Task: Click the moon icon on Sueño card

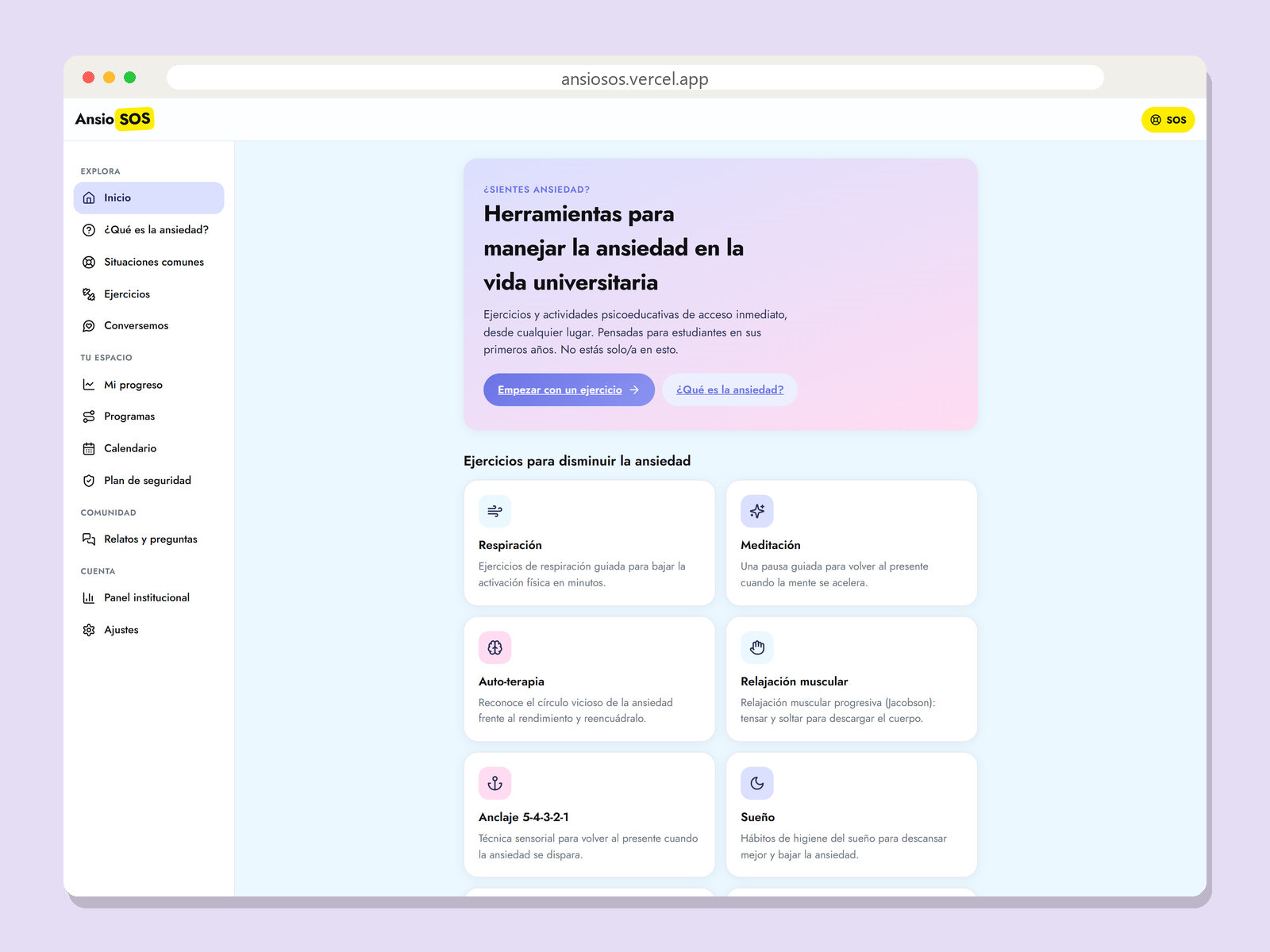Action: coord(757,783)
